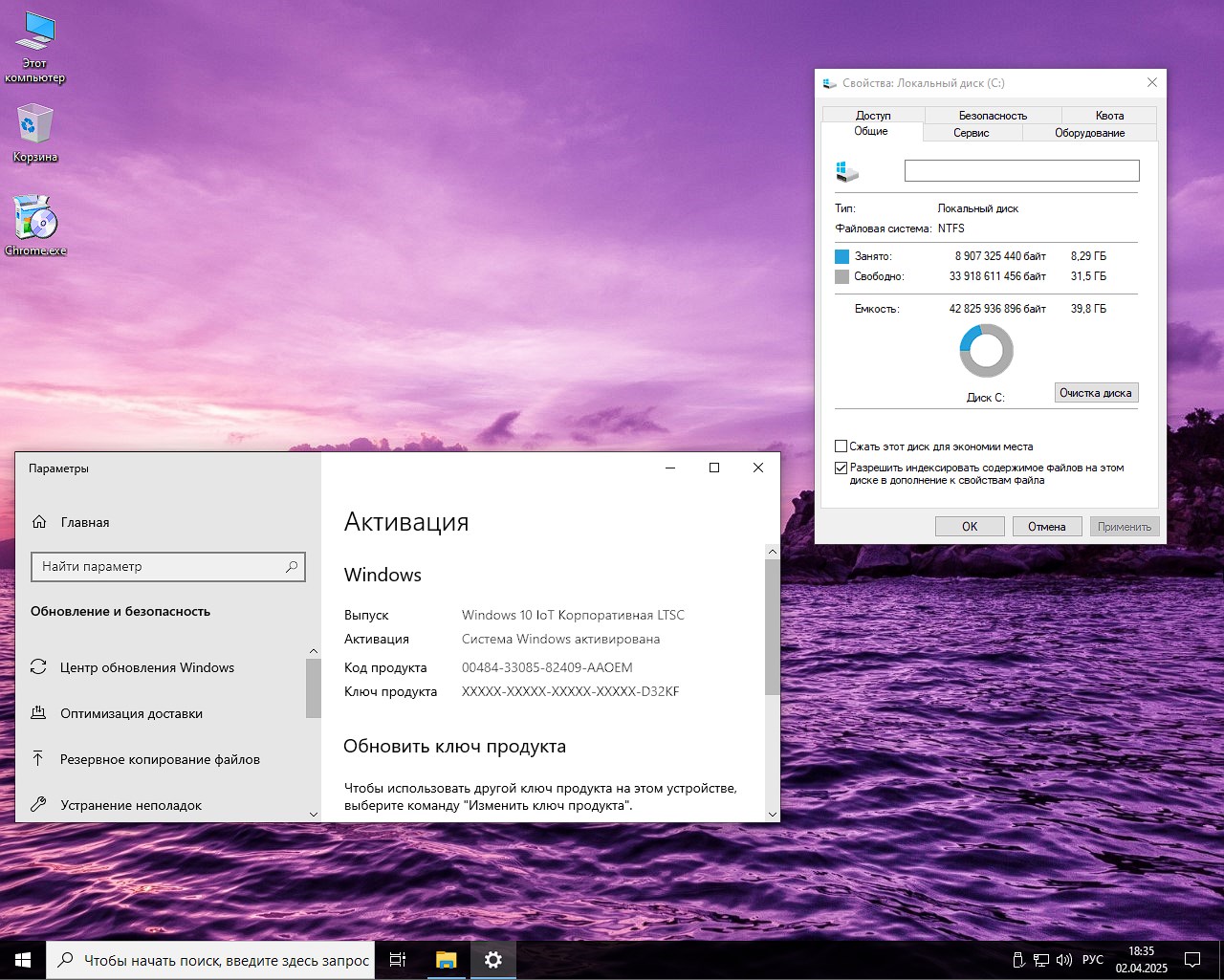Click the gray Свободно color square
Image resolution: width=1224 pixels, height=980 pixels.
tap(841, 276)
